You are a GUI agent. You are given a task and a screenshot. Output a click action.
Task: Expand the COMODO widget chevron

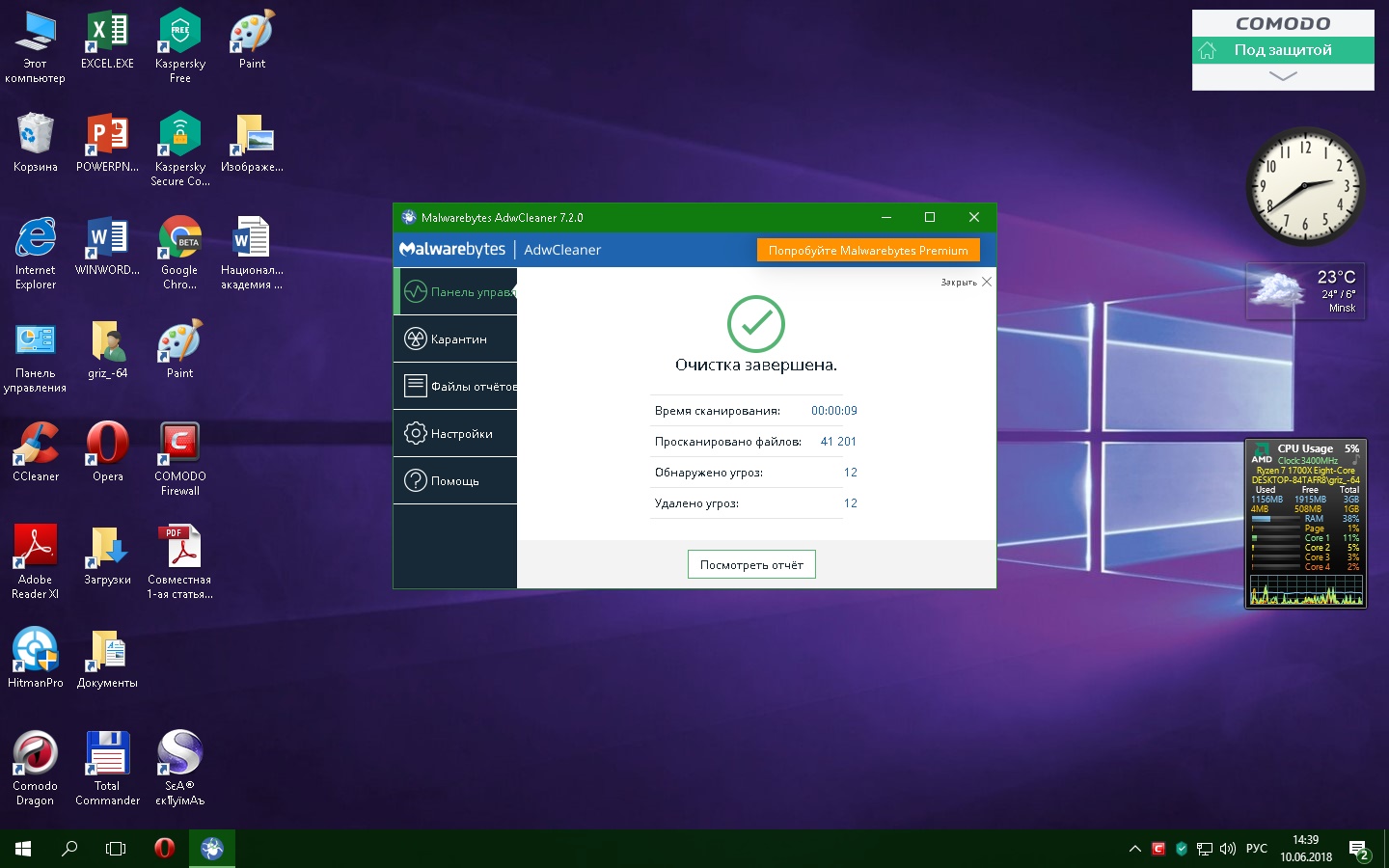[x=1282, y=77]
